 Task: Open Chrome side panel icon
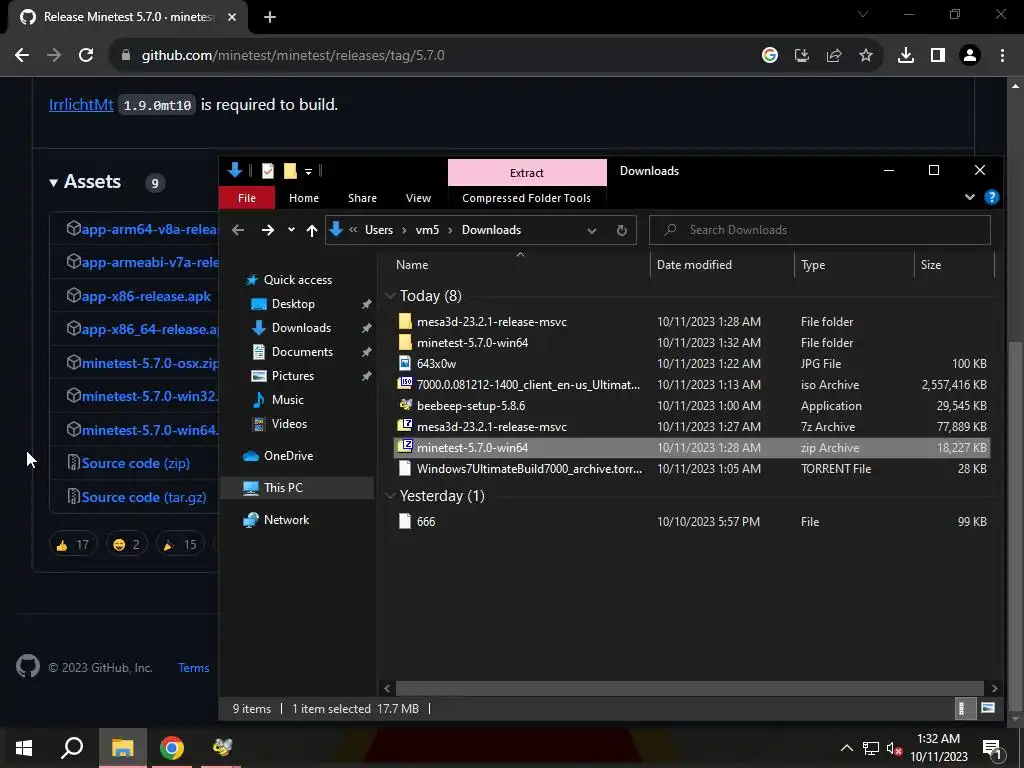click(938, 55)
